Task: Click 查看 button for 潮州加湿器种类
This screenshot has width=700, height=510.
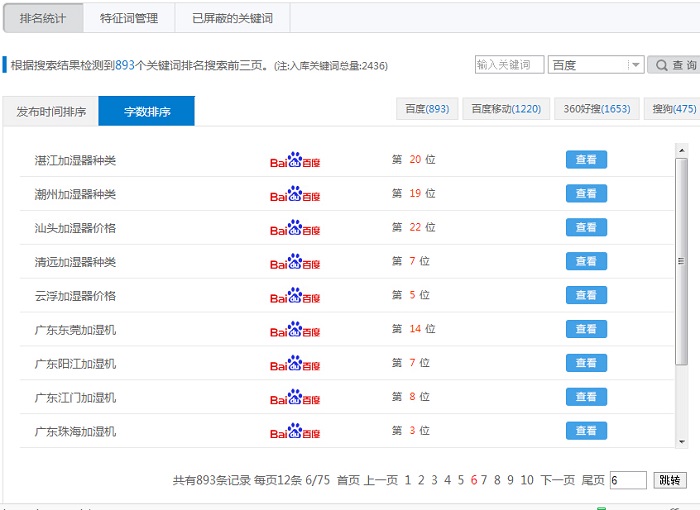Action: [586, 194]
